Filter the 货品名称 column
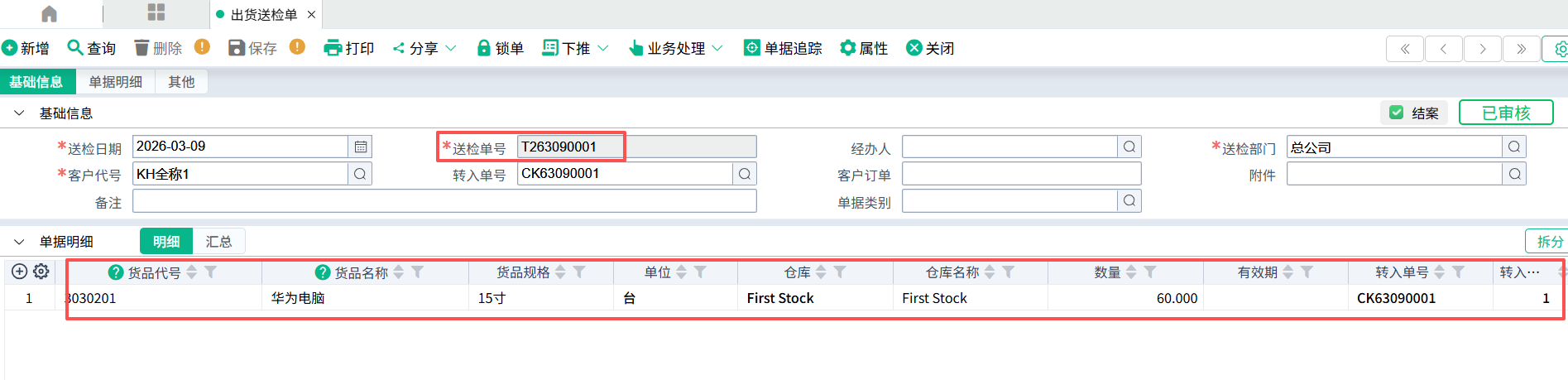This screenshot has height=380, width=1568. [418, 272]
